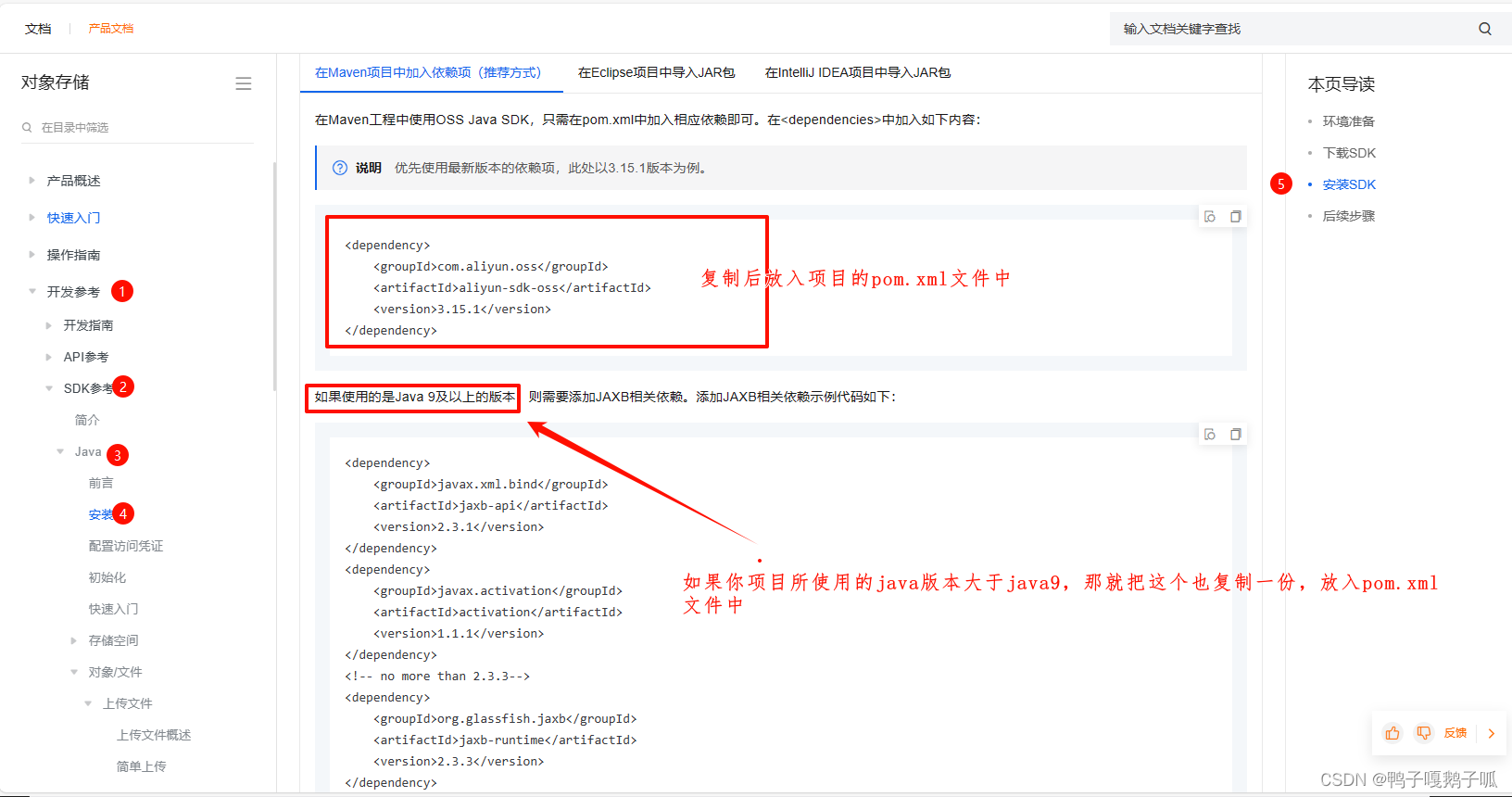Click the 'no more than 2.3.3' comment line
The image size is (1512, 797).
pos(437,677)
